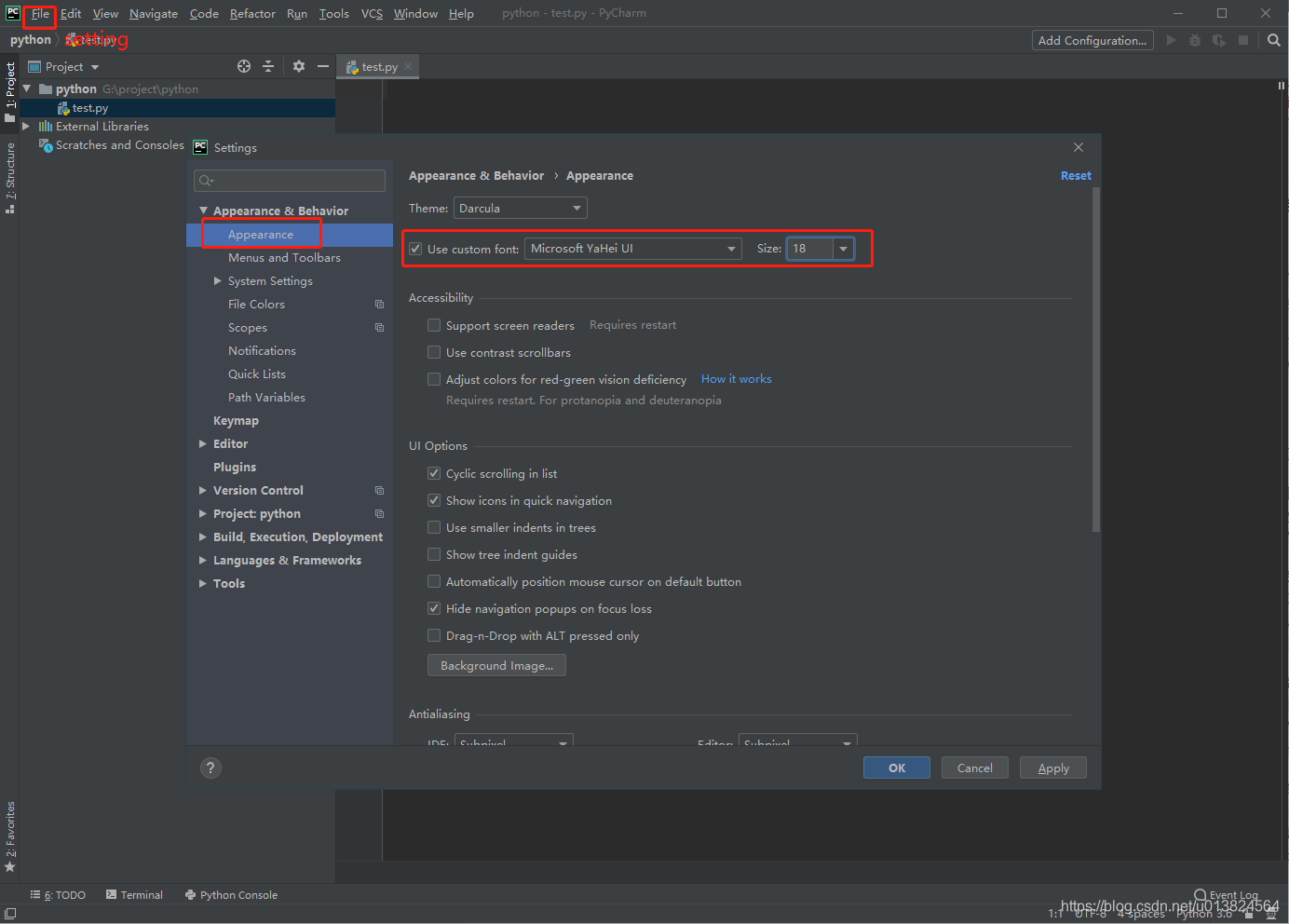
Task: Click the Debug bug icon in toolbar
Action: 1195,40
